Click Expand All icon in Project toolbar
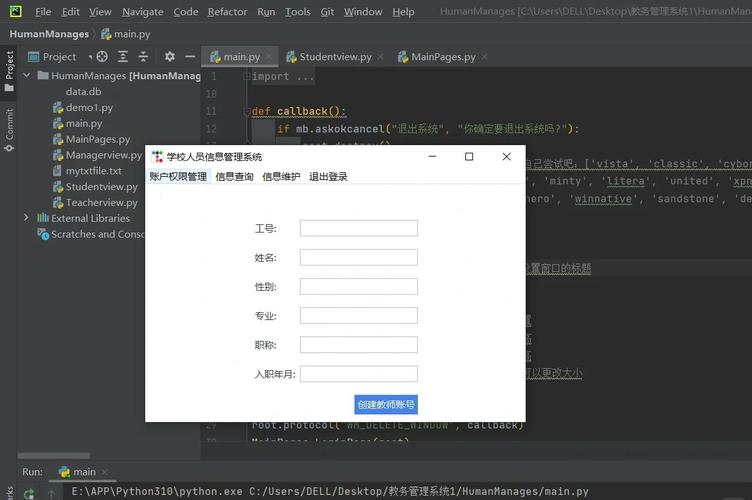Image resolution: width=752 pixels, height=500 pixels. click(123, 57)
